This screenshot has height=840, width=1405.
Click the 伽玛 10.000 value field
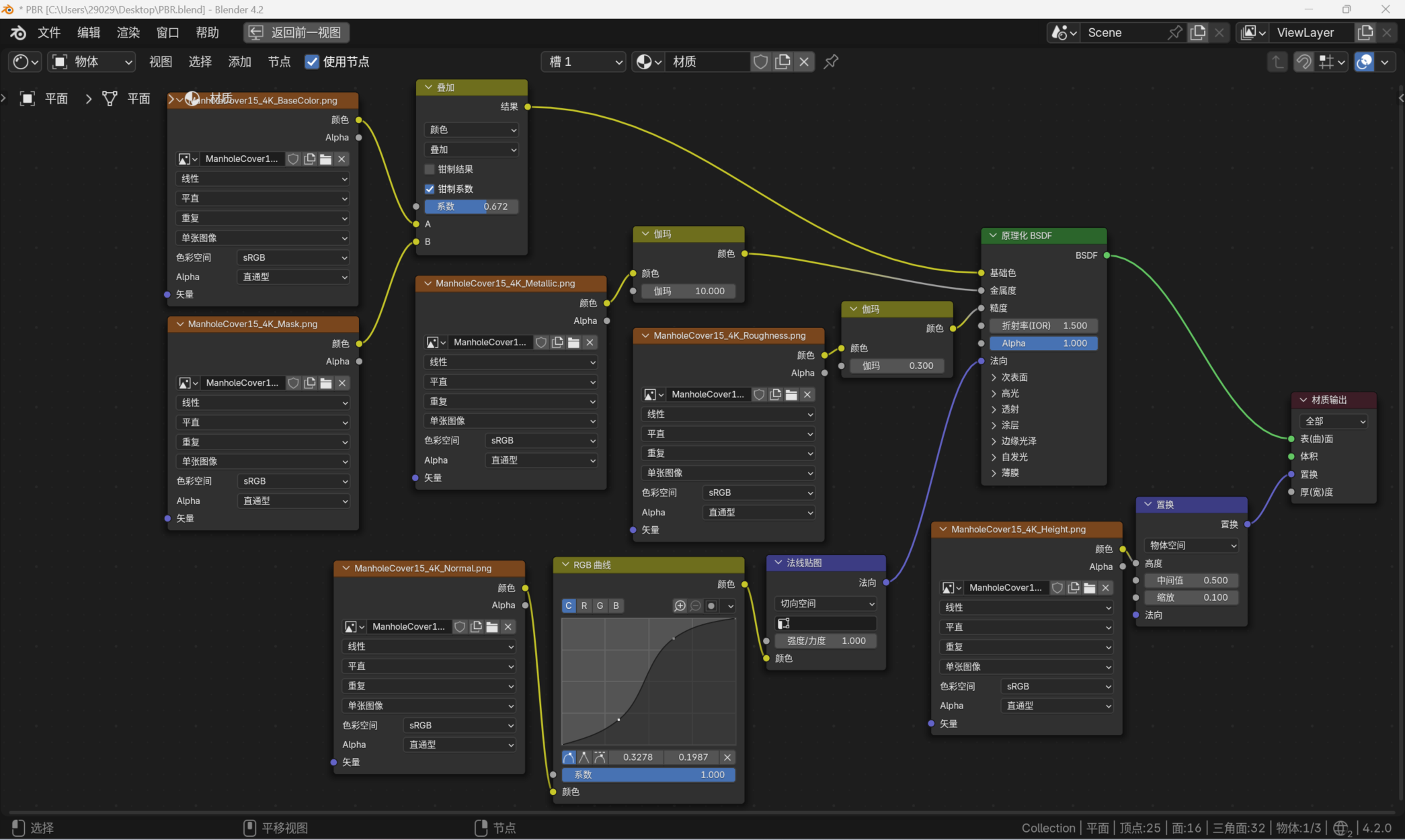[689, 291]
